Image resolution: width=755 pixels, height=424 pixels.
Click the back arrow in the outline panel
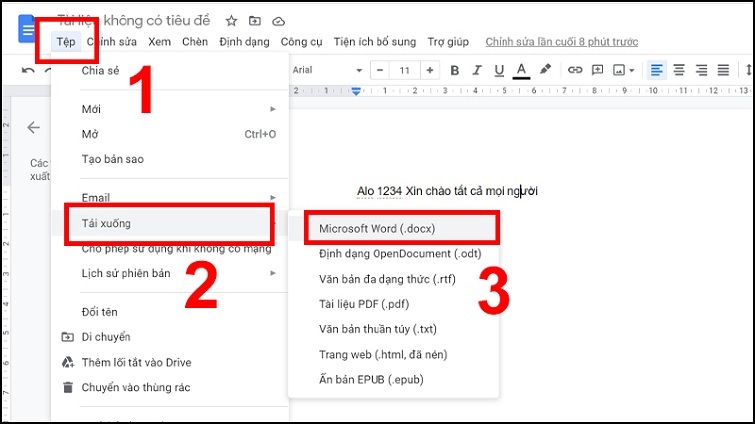click(x=33, y=128)
